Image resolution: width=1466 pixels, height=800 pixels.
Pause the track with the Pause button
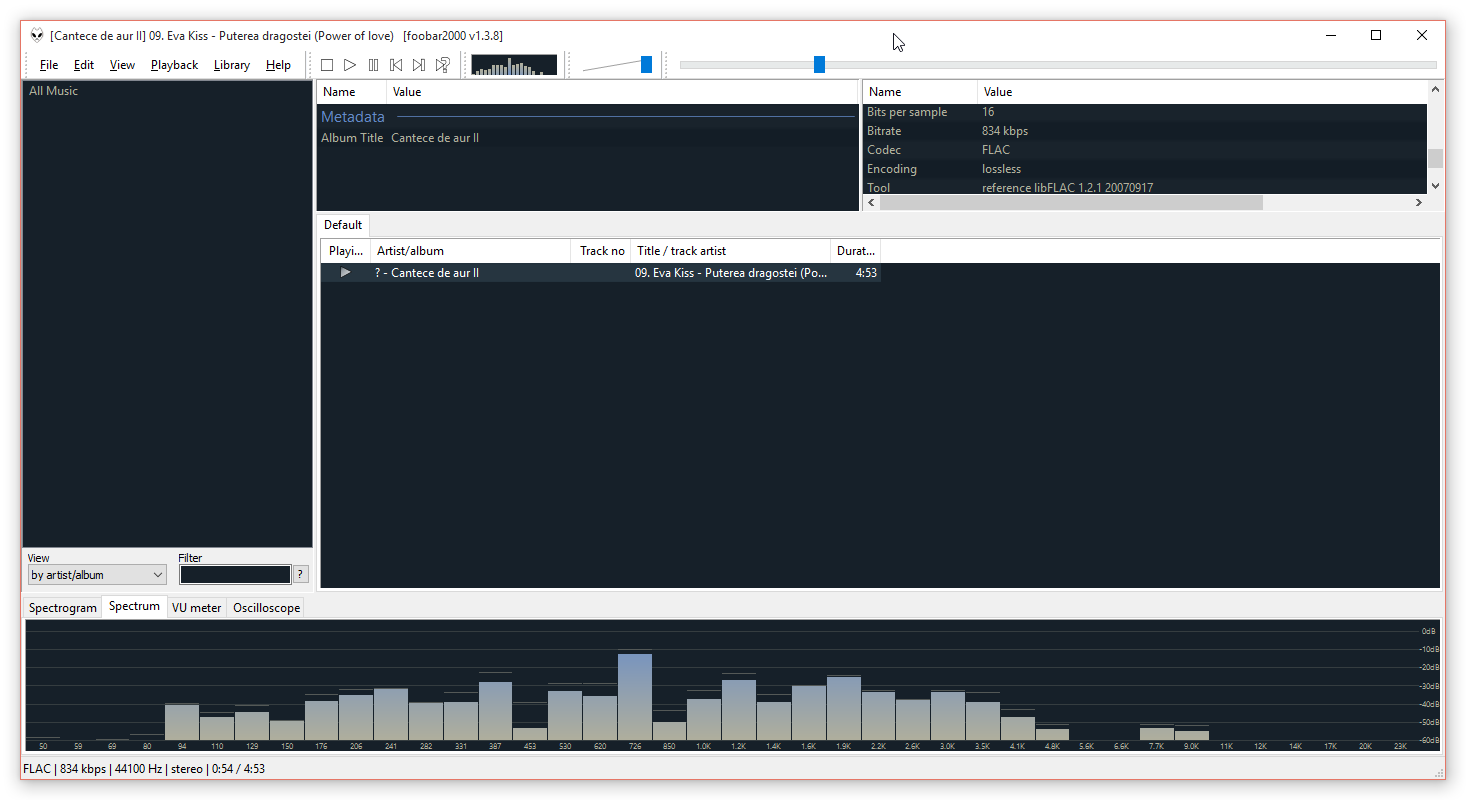tap(373, 65)
